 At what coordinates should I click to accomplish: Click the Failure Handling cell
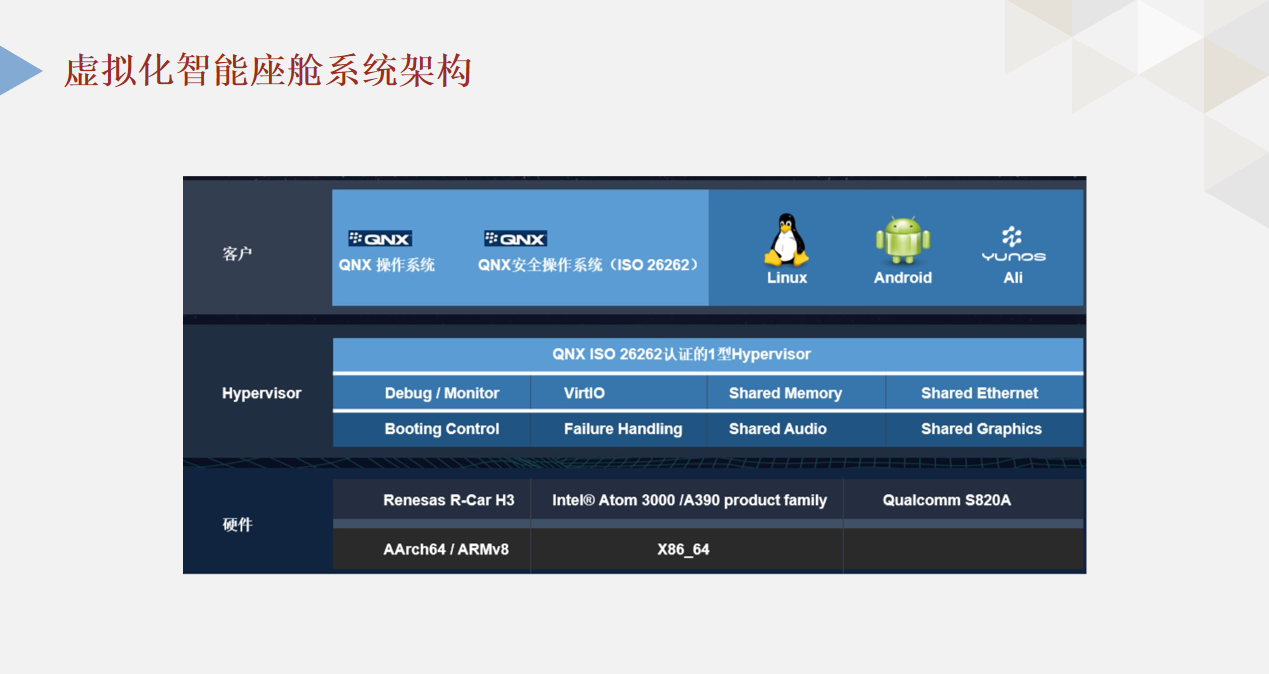[x=618, y=429]
